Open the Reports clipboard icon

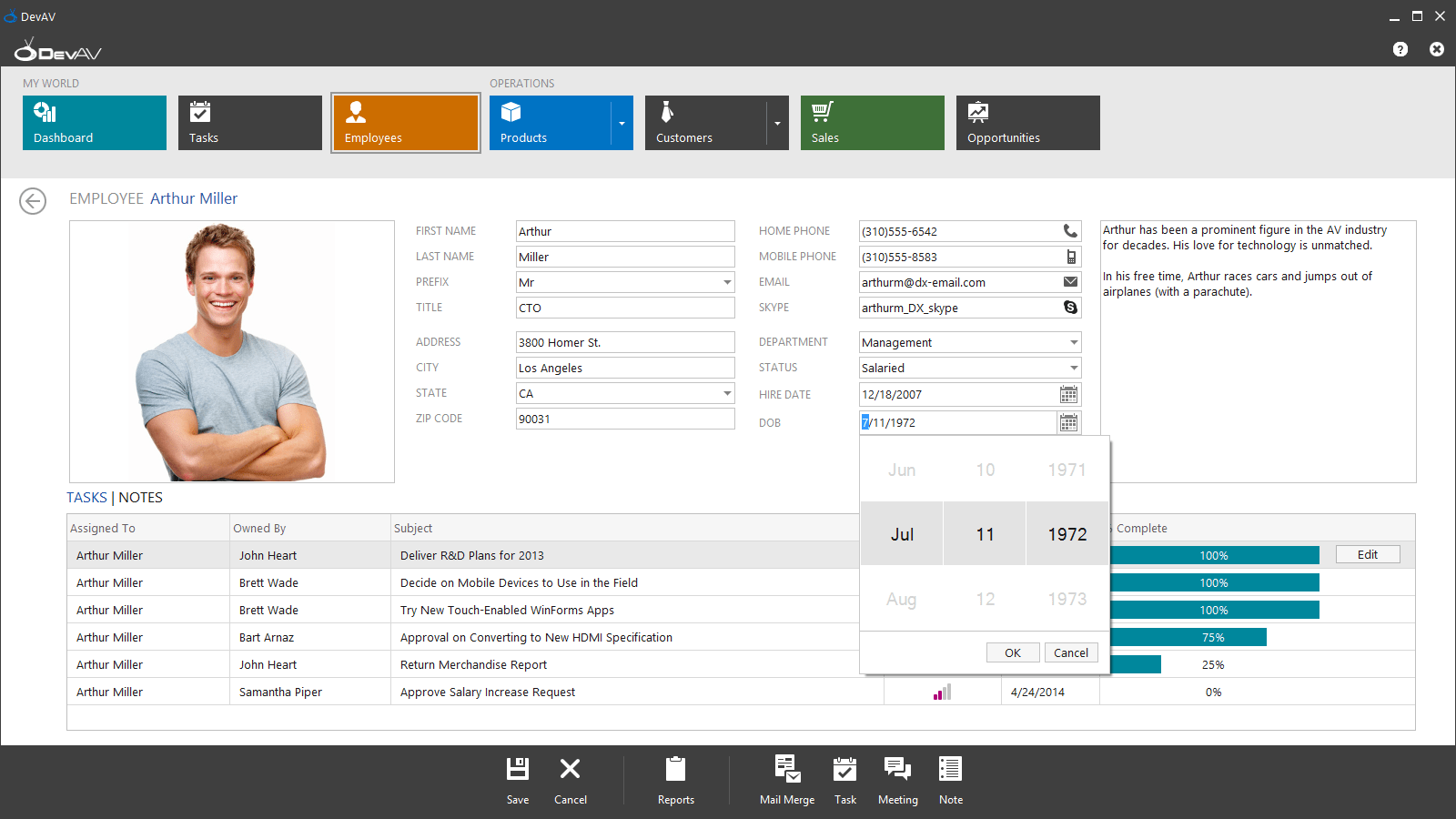point(675,769)
